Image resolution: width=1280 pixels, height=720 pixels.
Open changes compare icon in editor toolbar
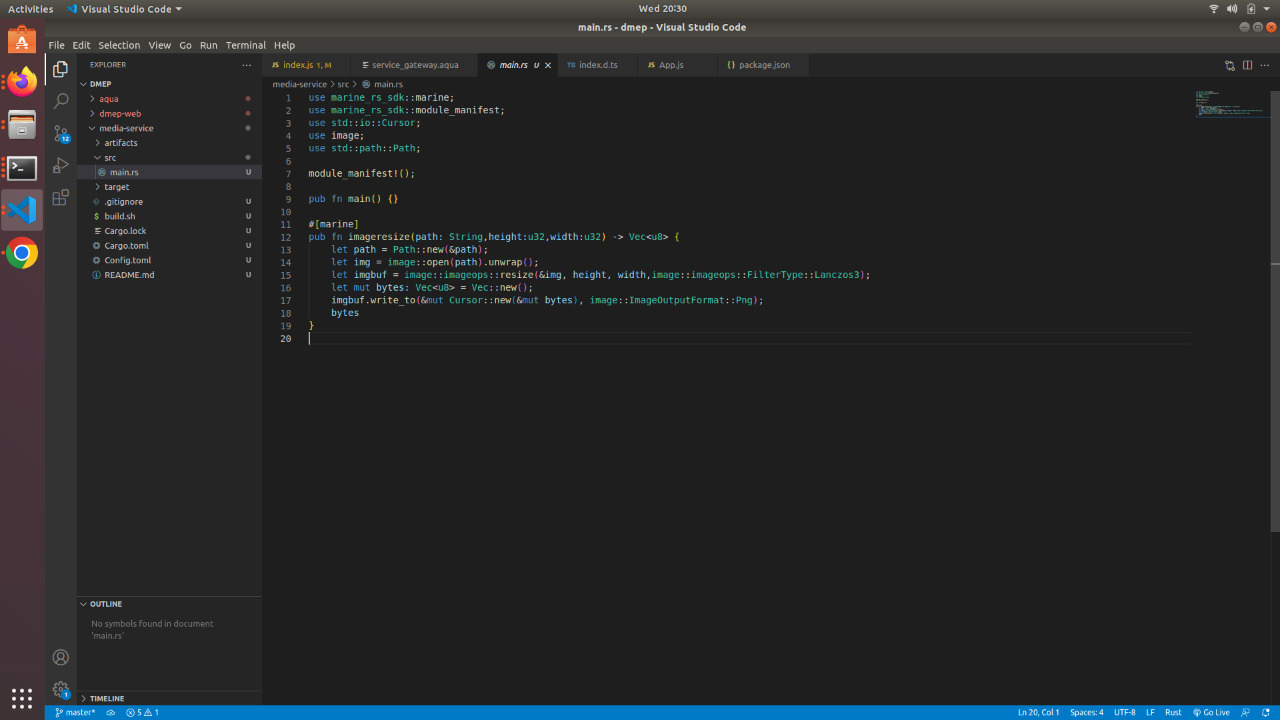tap(1229, 65)
